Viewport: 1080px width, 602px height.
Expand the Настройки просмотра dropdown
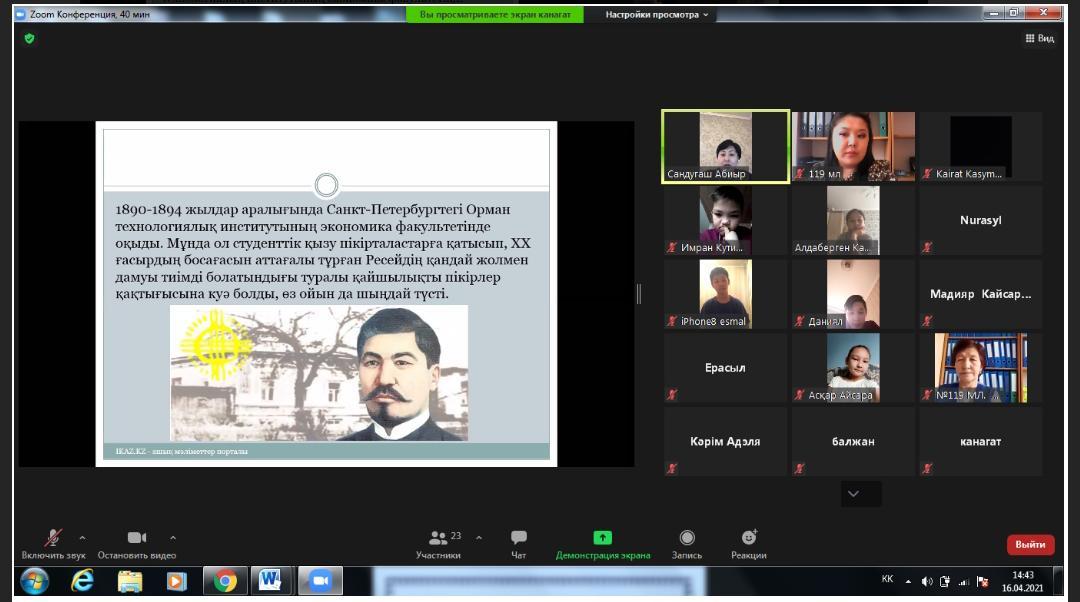[x=658, y=15]
